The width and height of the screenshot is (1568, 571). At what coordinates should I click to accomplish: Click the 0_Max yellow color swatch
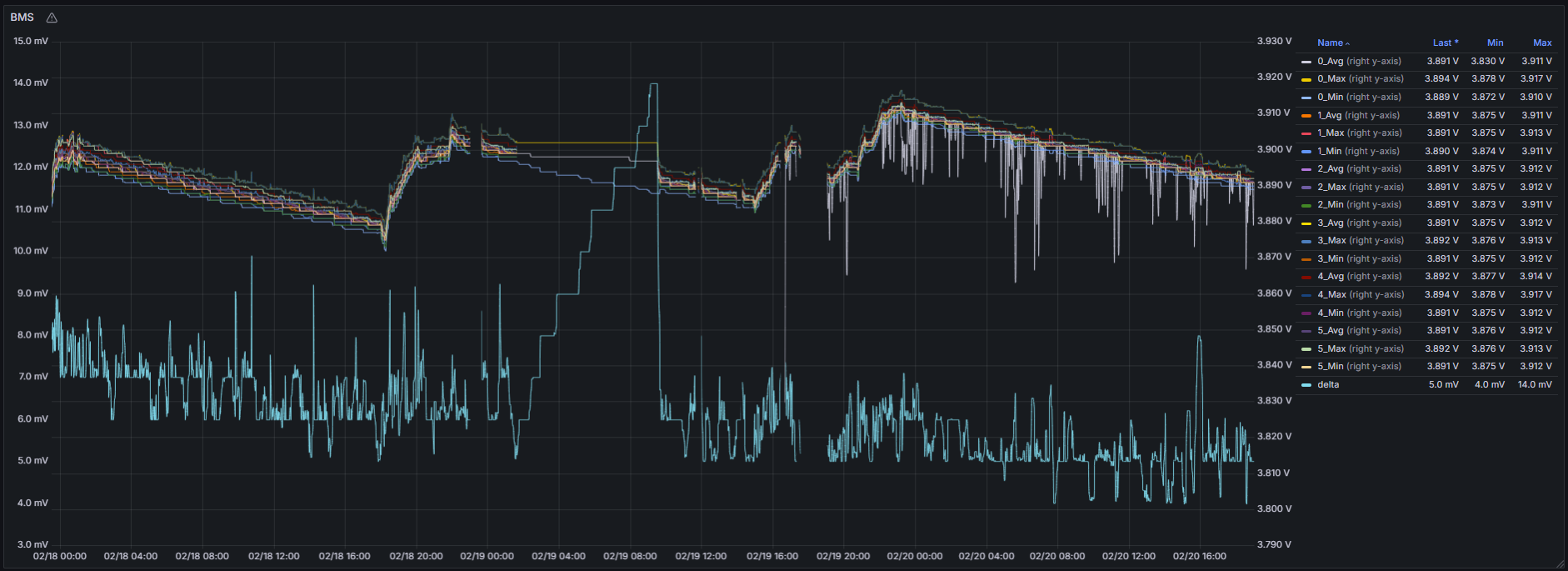pyautogui.click(x=1306, y=79)
